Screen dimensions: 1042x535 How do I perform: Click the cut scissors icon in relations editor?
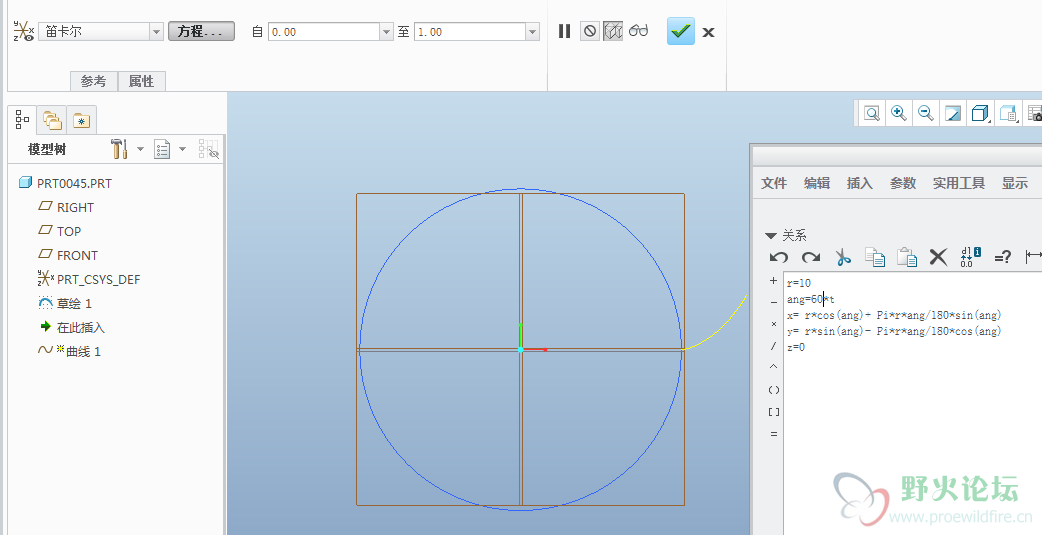[x=843, y=257]
